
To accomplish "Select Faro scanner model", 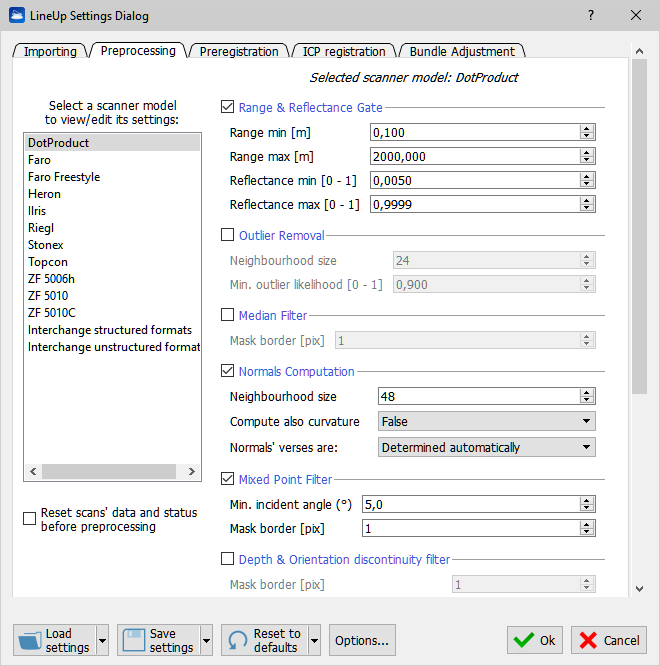I will pos(112,160).
